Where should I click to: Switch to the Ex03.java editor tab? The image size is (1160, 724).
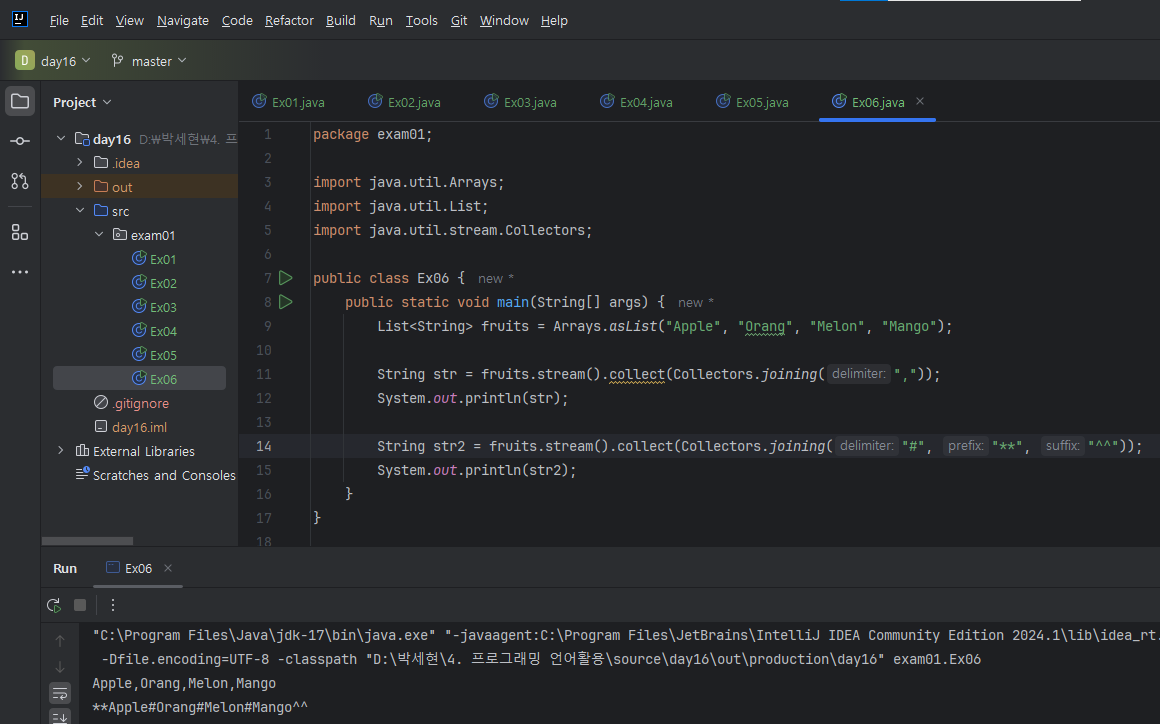(529, 102)
